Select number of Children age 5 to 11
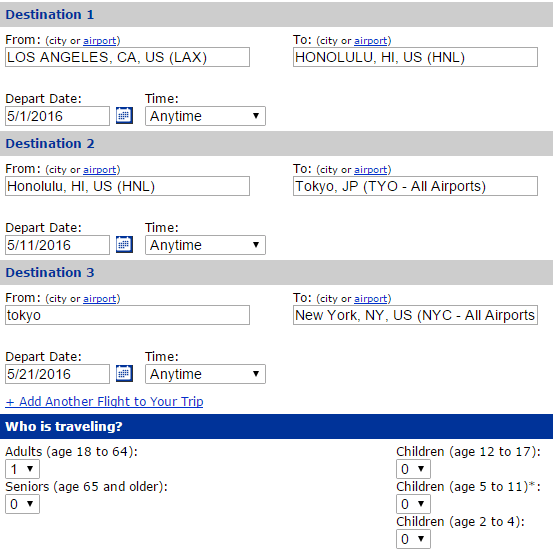Viewport: 553px width, 551px height. 413,504
